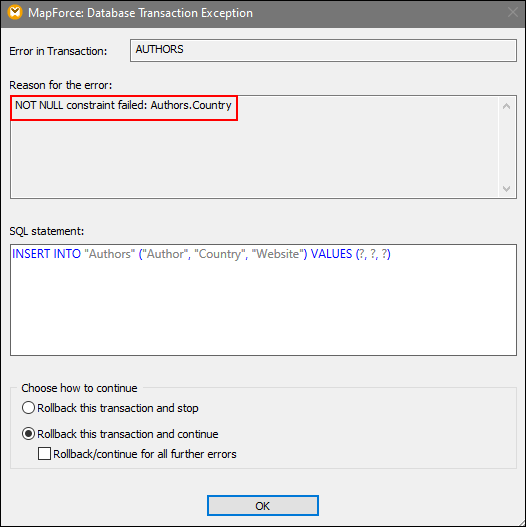Select Rollback this transaction and stop
The width and height of the screenshot is (526, 527).
(x=28, y=408)
